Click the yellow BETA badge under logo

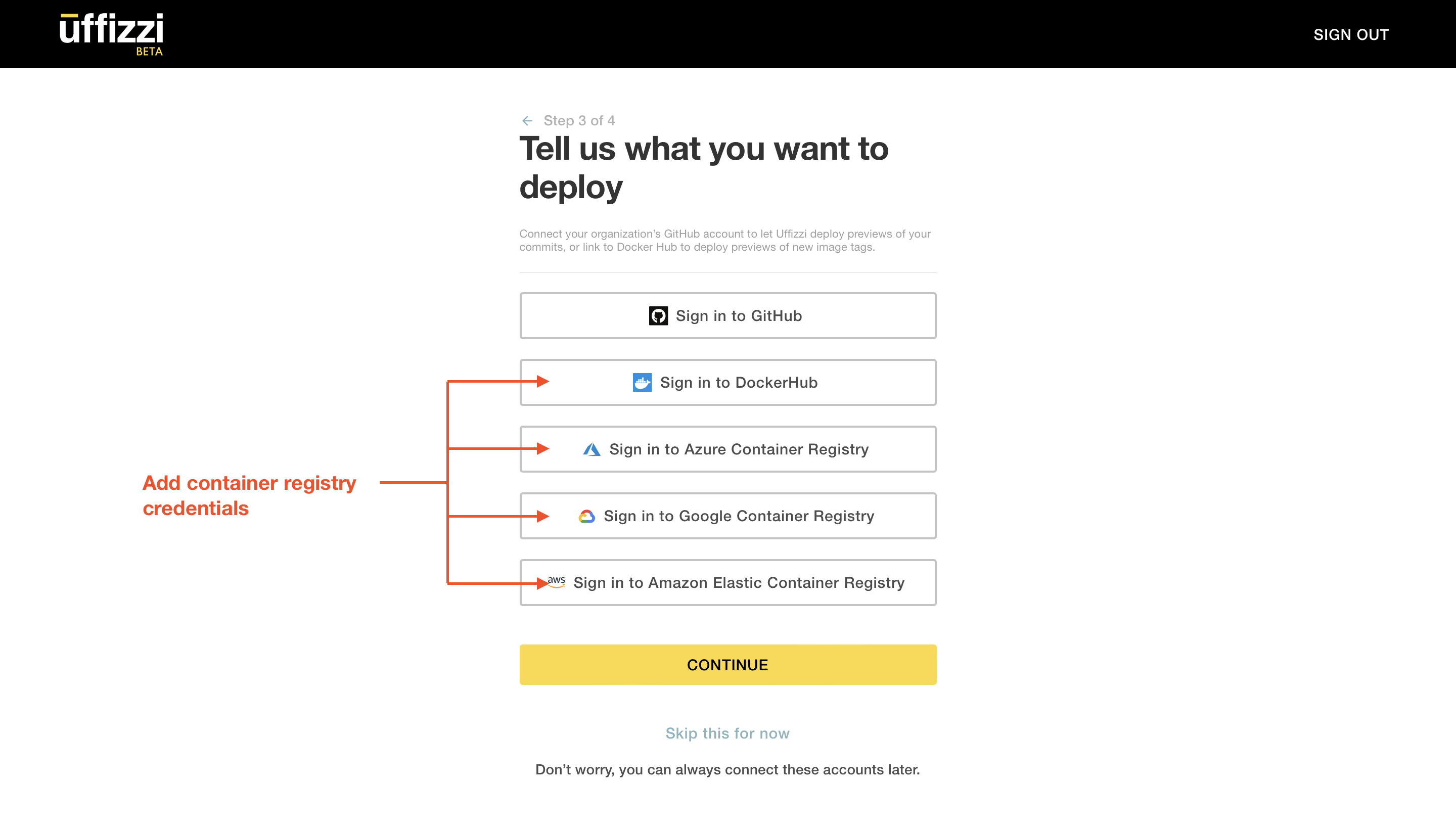point(149,52)
